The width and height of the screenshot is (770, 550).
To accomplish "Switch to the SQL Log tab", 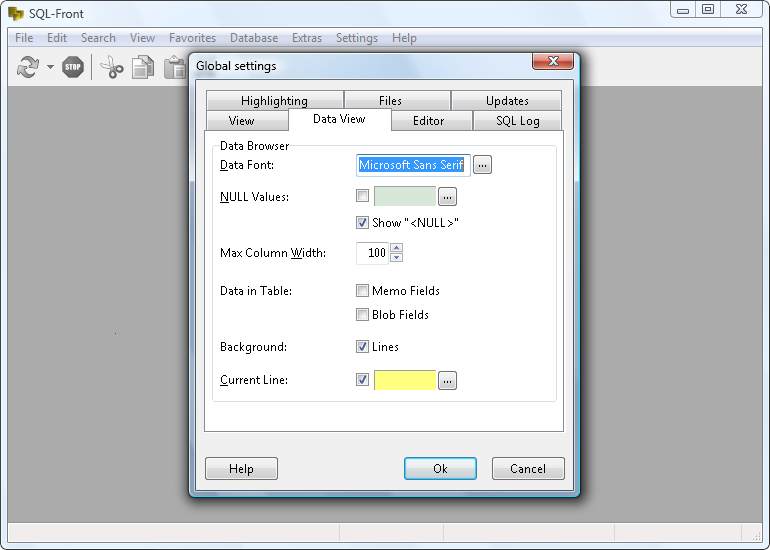I will tap(517, 121).
